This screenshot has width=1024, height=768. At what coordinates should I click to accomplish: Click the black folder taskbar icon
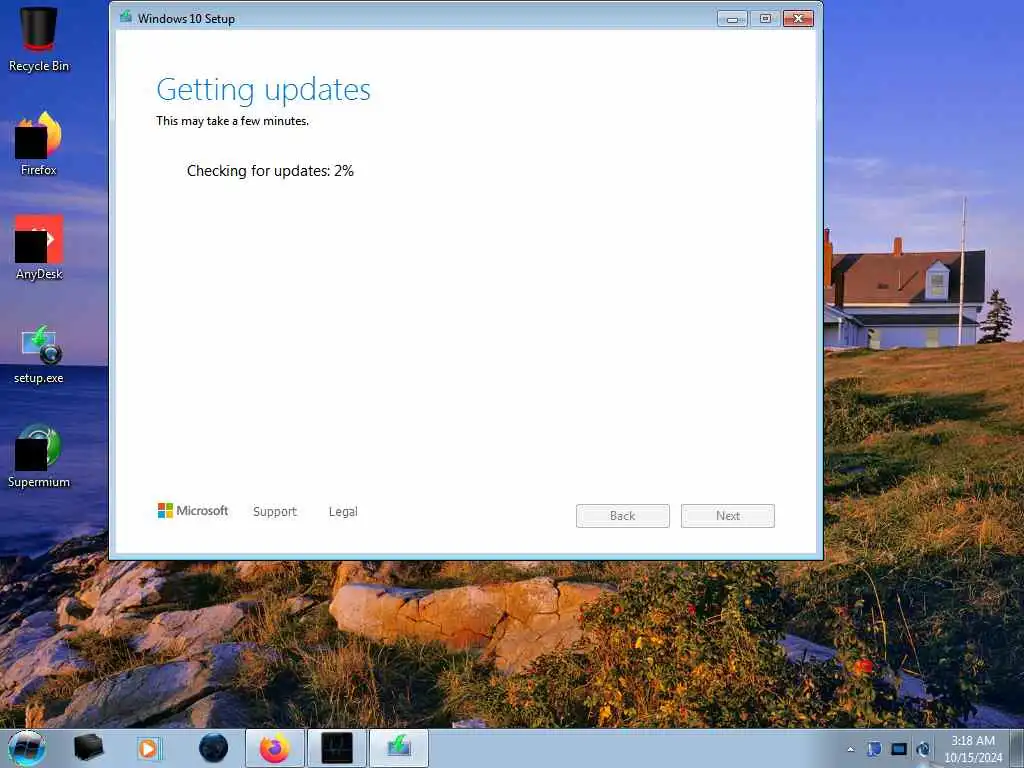[x=88, y=748]
